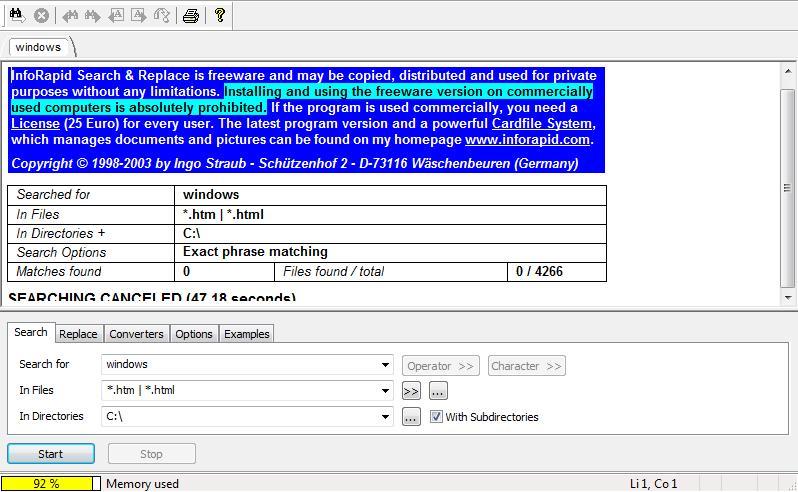Click the Start button
798x492 pixels.
pyautogui.click(x=51, y=454)
